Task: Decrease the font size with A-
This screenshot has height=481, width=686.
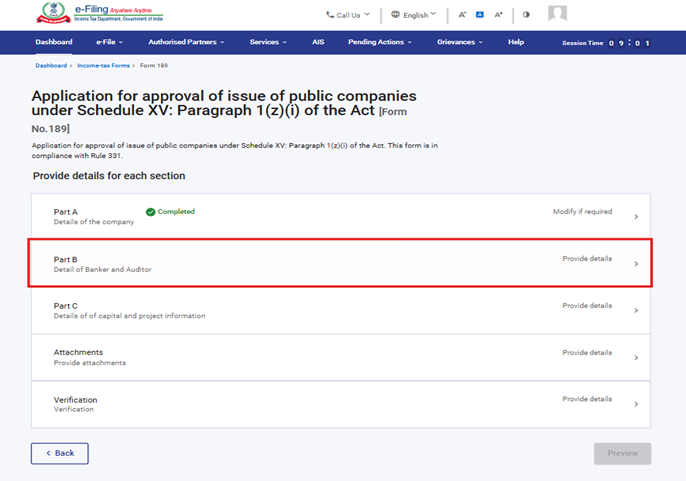Action: pyautogui.click(x=462, y=15)
